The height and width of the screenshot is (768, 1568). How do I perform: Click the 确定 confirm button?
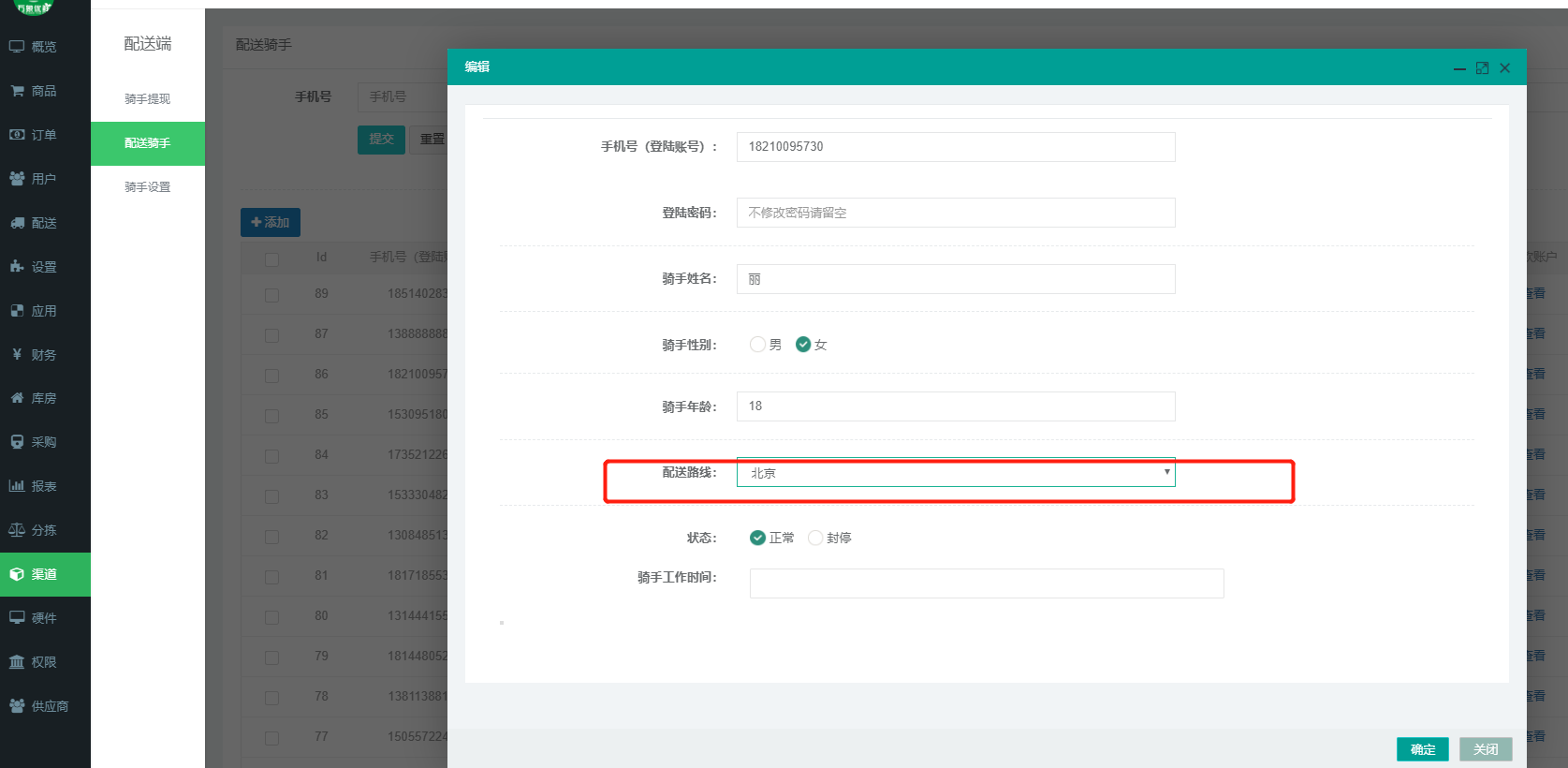1422,749
